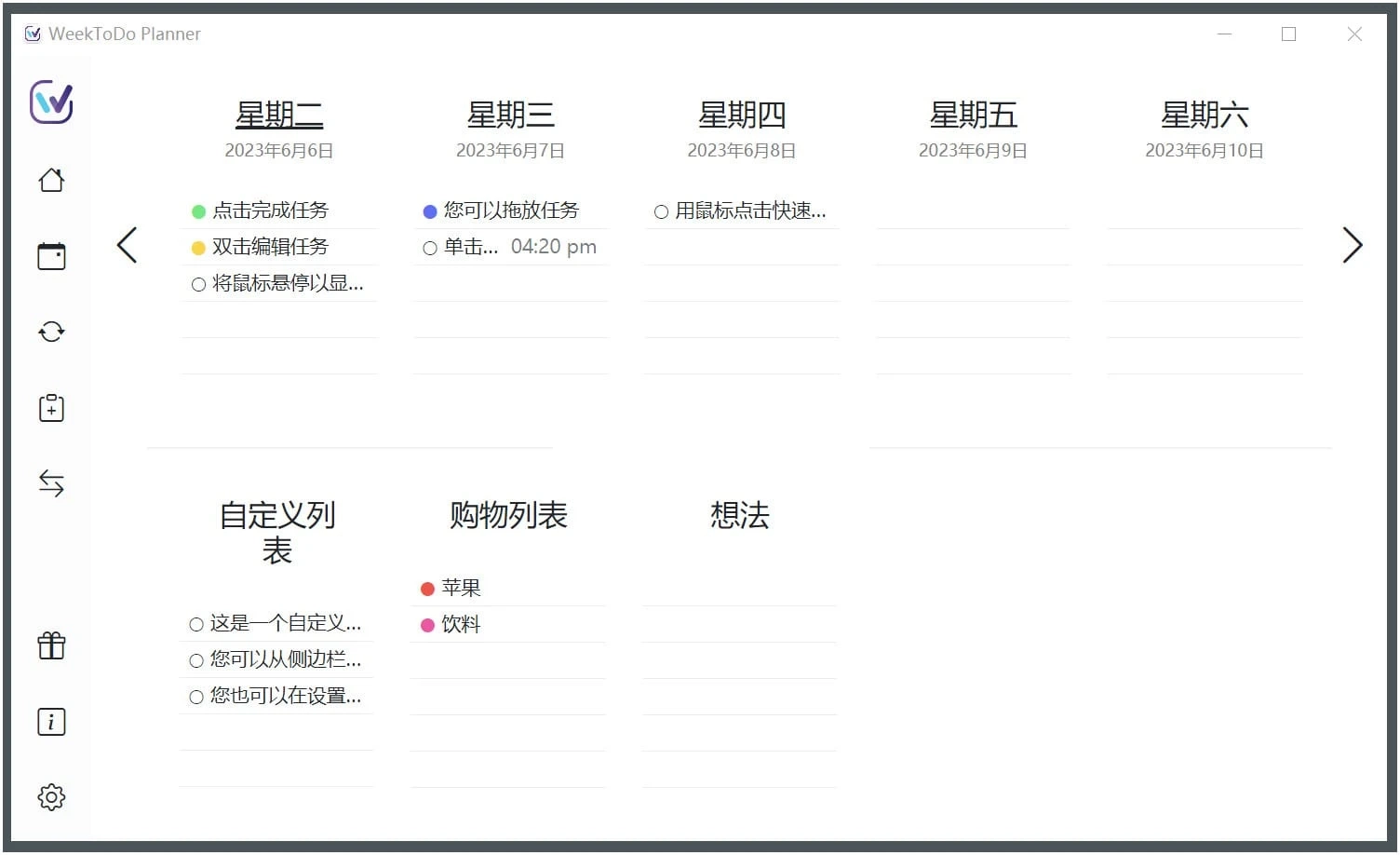Open Settings with the gear icon
Image resolution: width=1400 pixels, height=855 pixels.
51,796
